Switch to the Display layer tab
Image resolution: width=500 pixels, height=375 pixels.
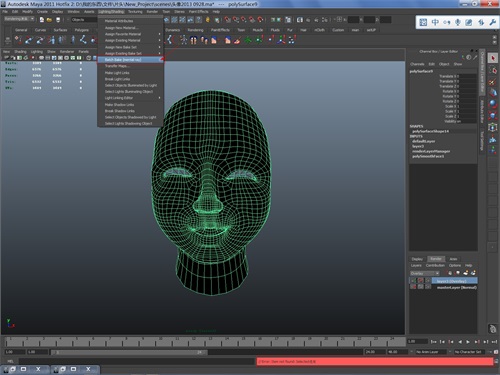click(x=417, y=259)
